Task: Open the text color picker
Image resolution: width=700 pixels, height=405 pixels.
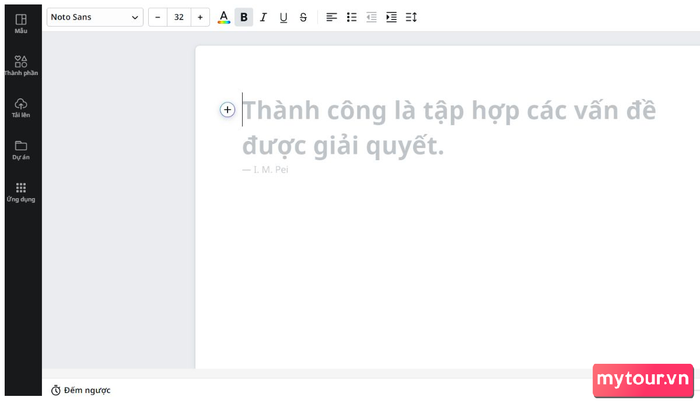Action: tap(224, 17)
